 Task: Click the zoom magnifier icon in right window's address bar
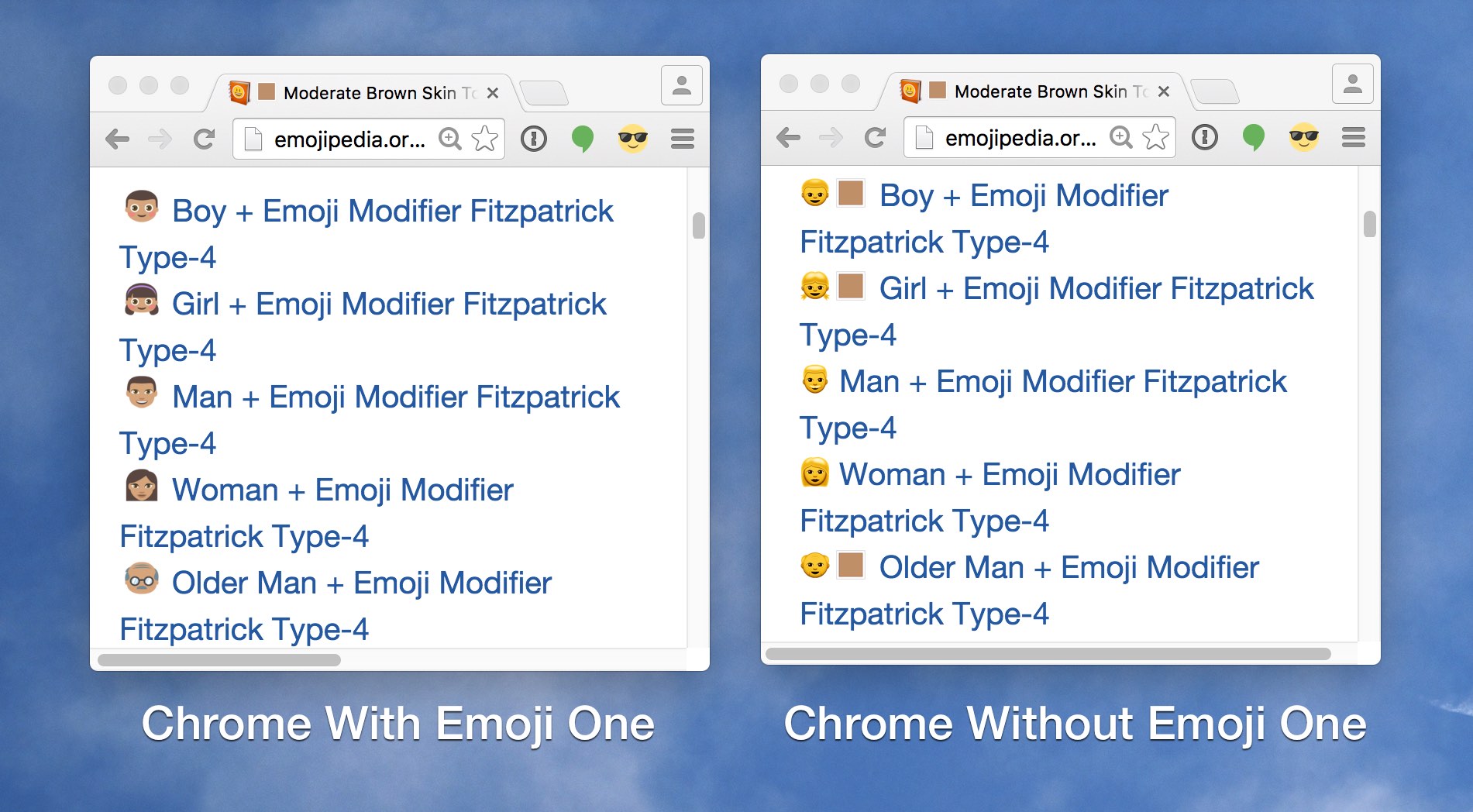(x=1120, y=137)
